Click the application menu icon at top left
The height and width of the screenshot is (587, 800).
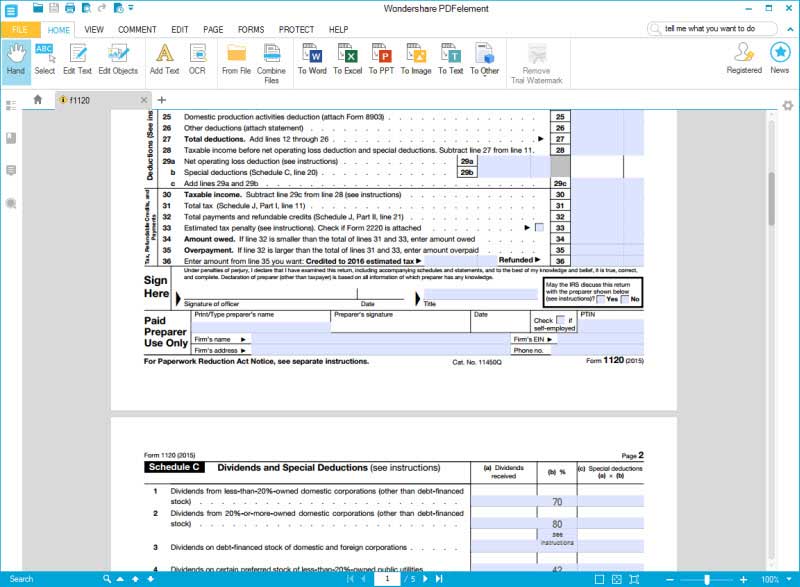[11, 10]
